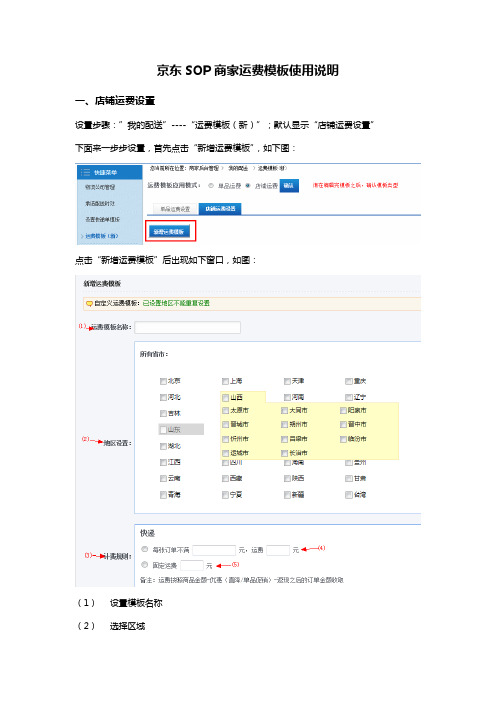Tick the highlighted 山东 checkbox

163,430
